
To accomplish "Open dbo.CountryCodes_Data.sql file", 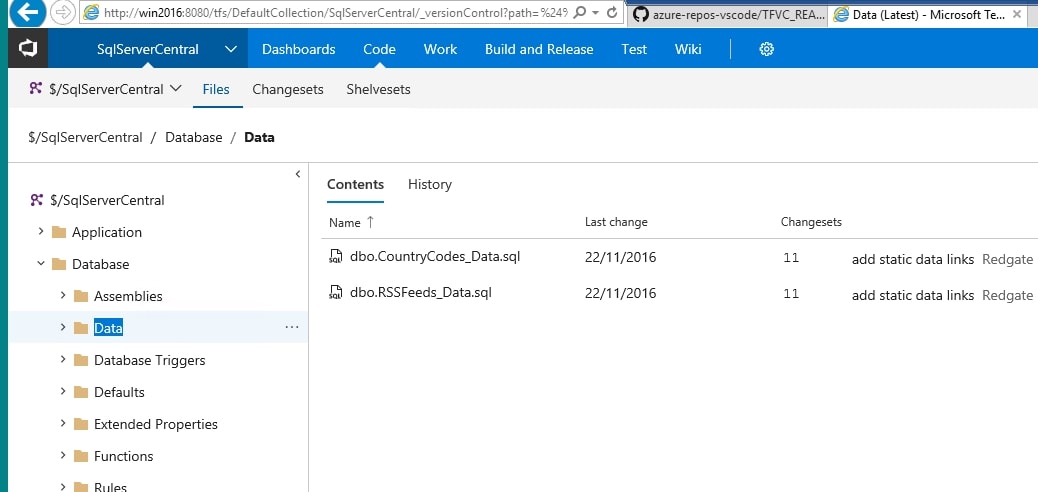I will [x=435, y=256].
